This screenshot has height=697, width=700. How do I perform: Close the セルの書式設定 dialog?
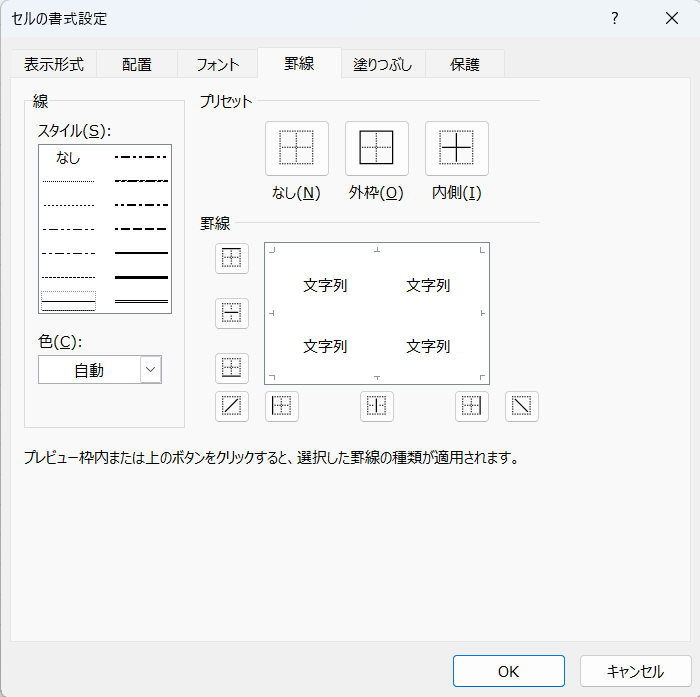point(672,18)
